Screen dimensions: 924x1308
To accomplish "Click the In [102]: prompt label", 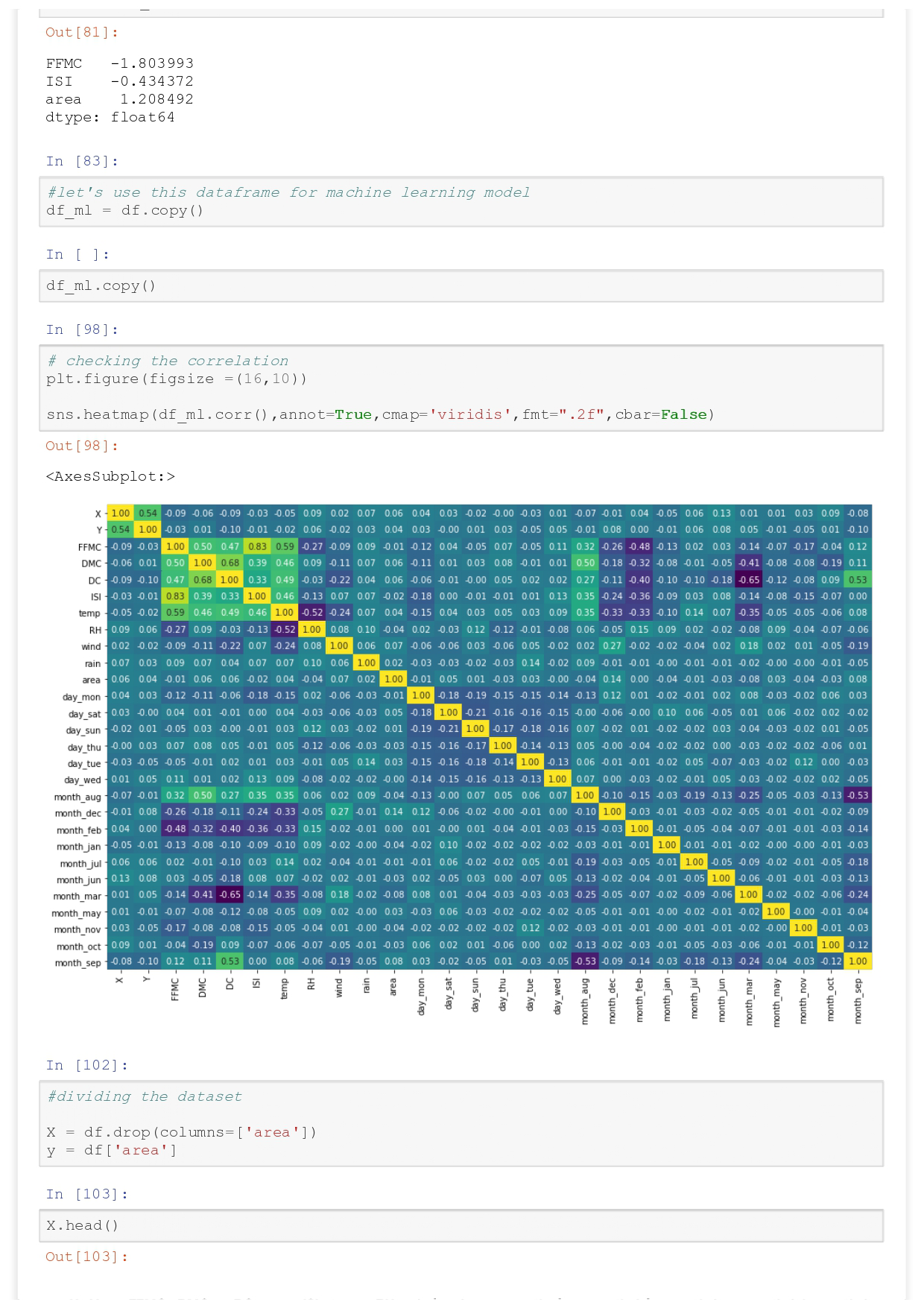I will click(x=86, y=1065).
